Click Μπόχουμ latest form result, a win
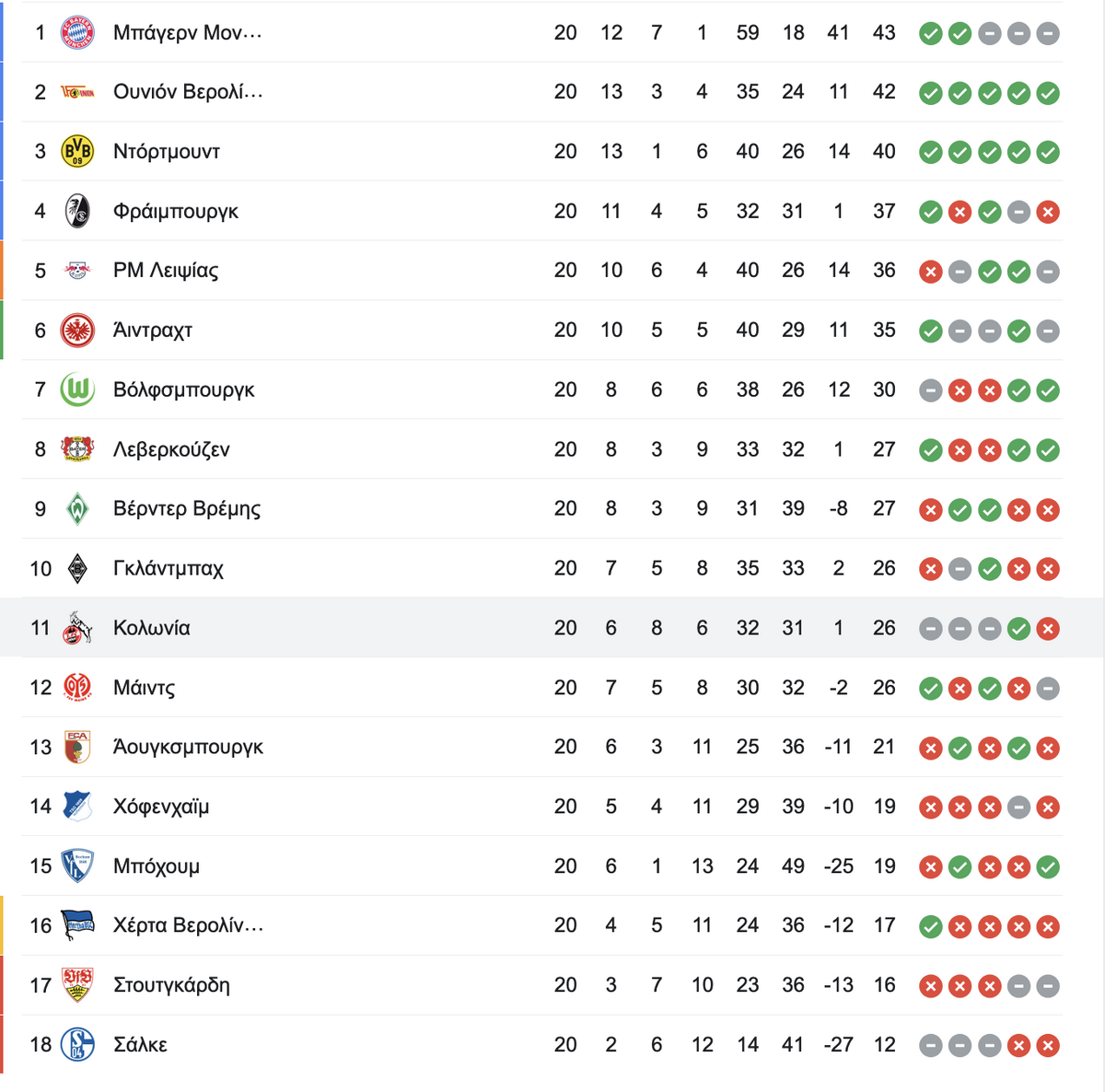1105x1092 pixels. click(x=1048, y=867)
